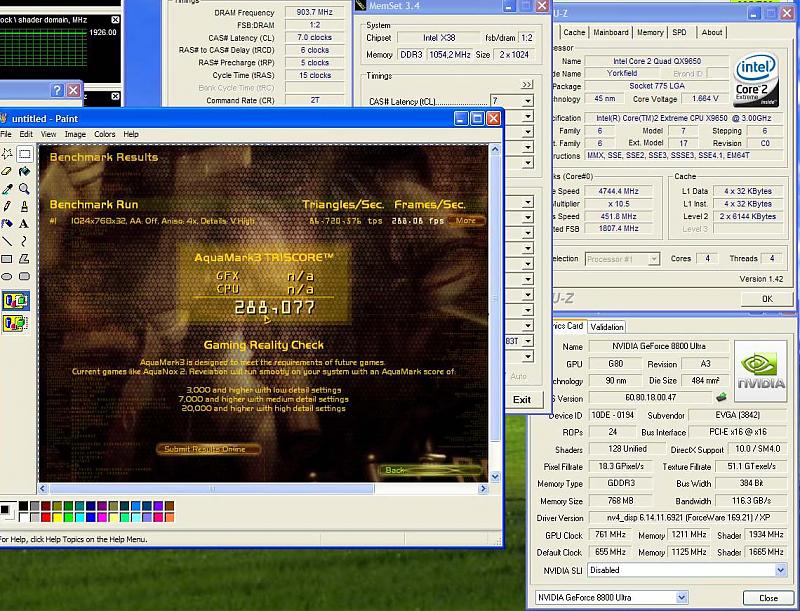Pick the yellow color swatch in Paint
The image size is (800, 611).
(x=57, y=517)
